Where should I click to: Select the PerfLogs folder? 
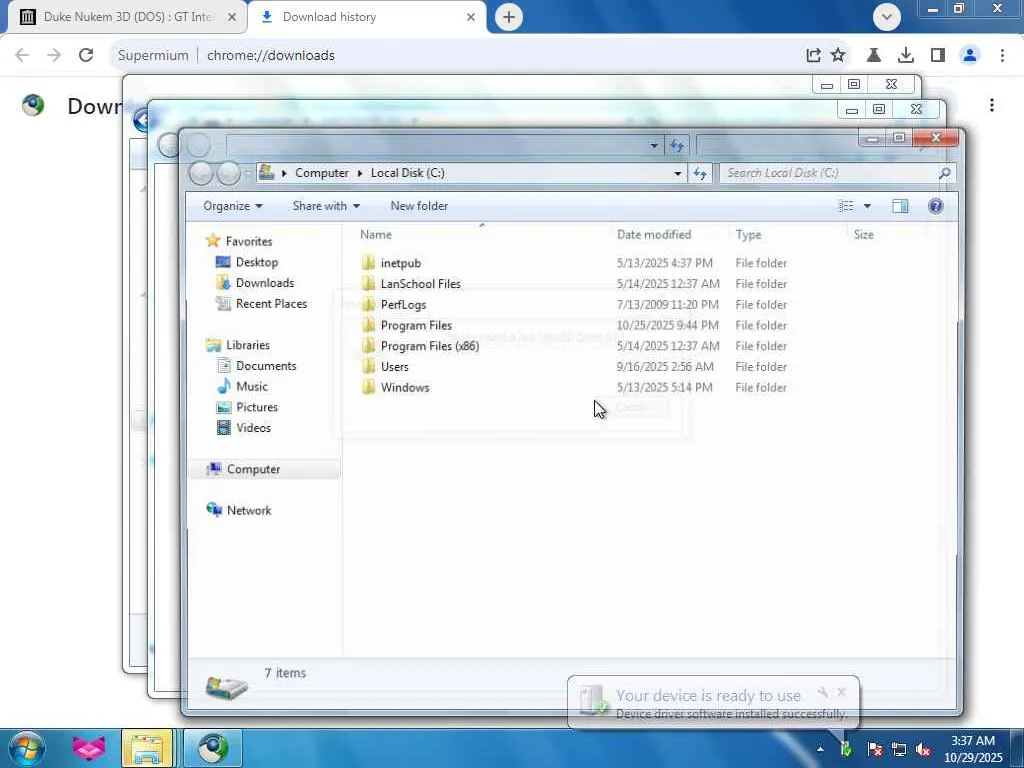point(403,305)
